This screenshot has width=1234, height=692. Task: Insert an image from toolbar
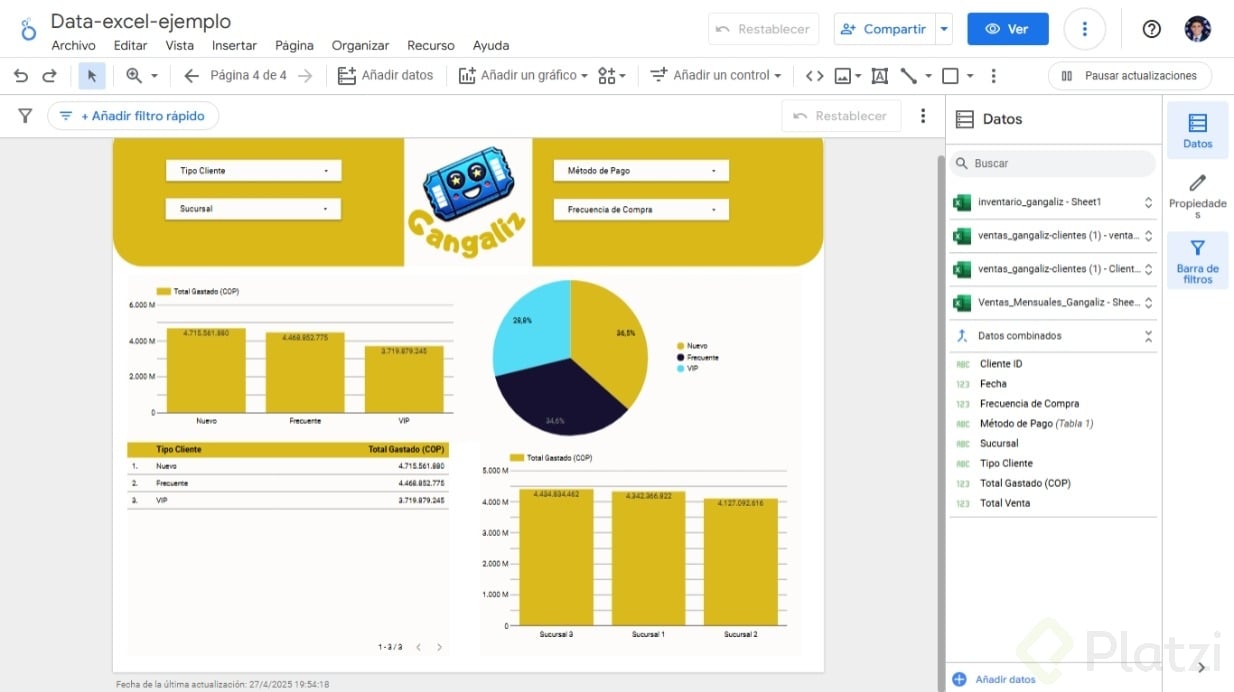click(x=847, y=76)
